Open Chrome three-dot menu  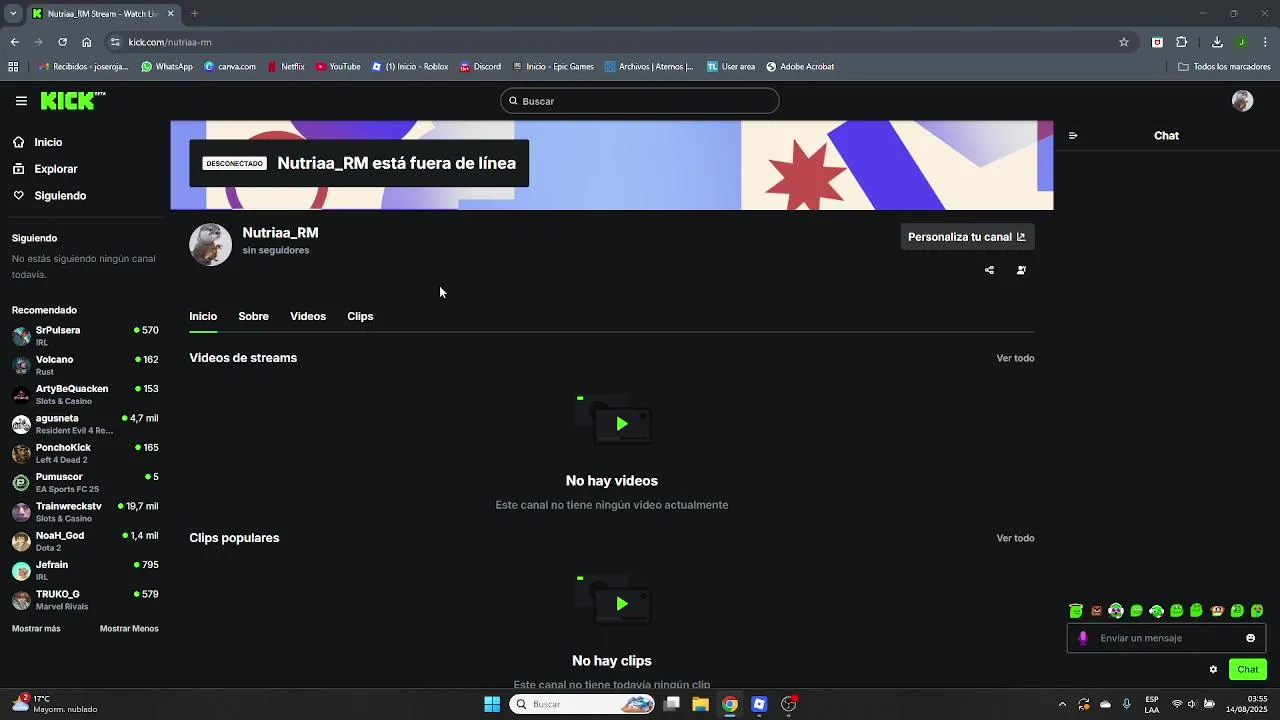tap(1266, 42)
